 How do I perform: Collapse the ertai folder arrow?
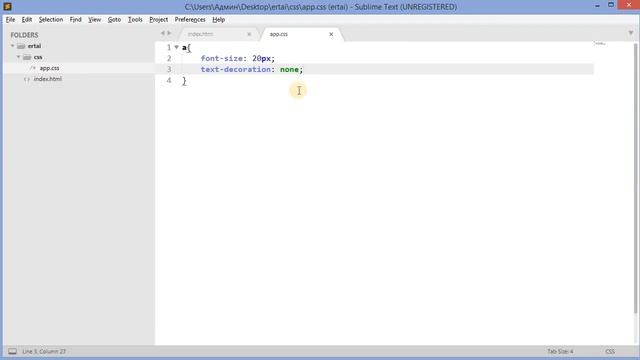[x=13, y=46]
